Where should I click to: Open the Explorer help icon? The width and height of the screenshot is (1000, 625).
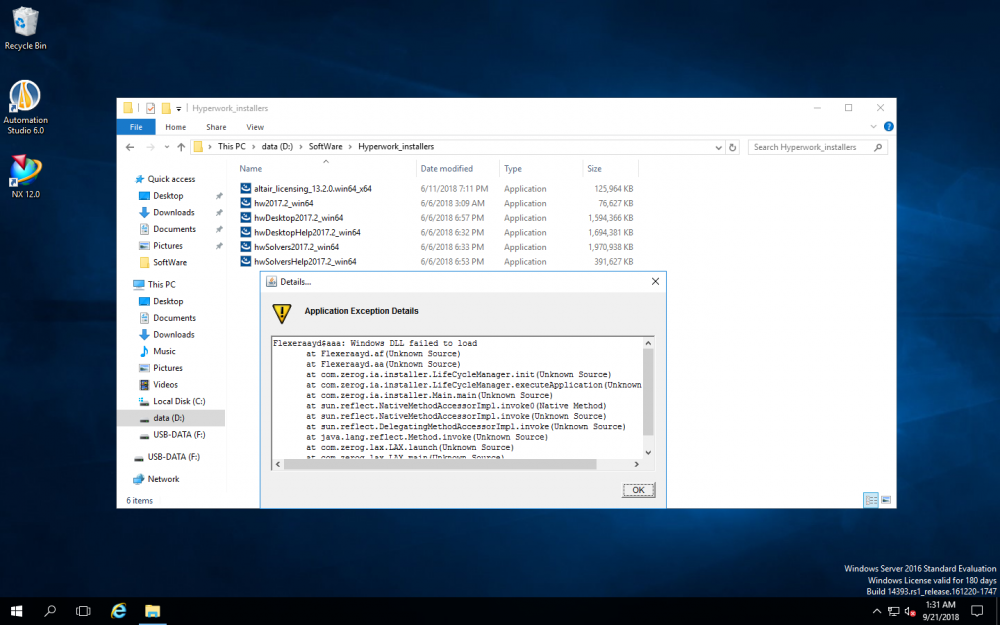(x=888, y=126)
